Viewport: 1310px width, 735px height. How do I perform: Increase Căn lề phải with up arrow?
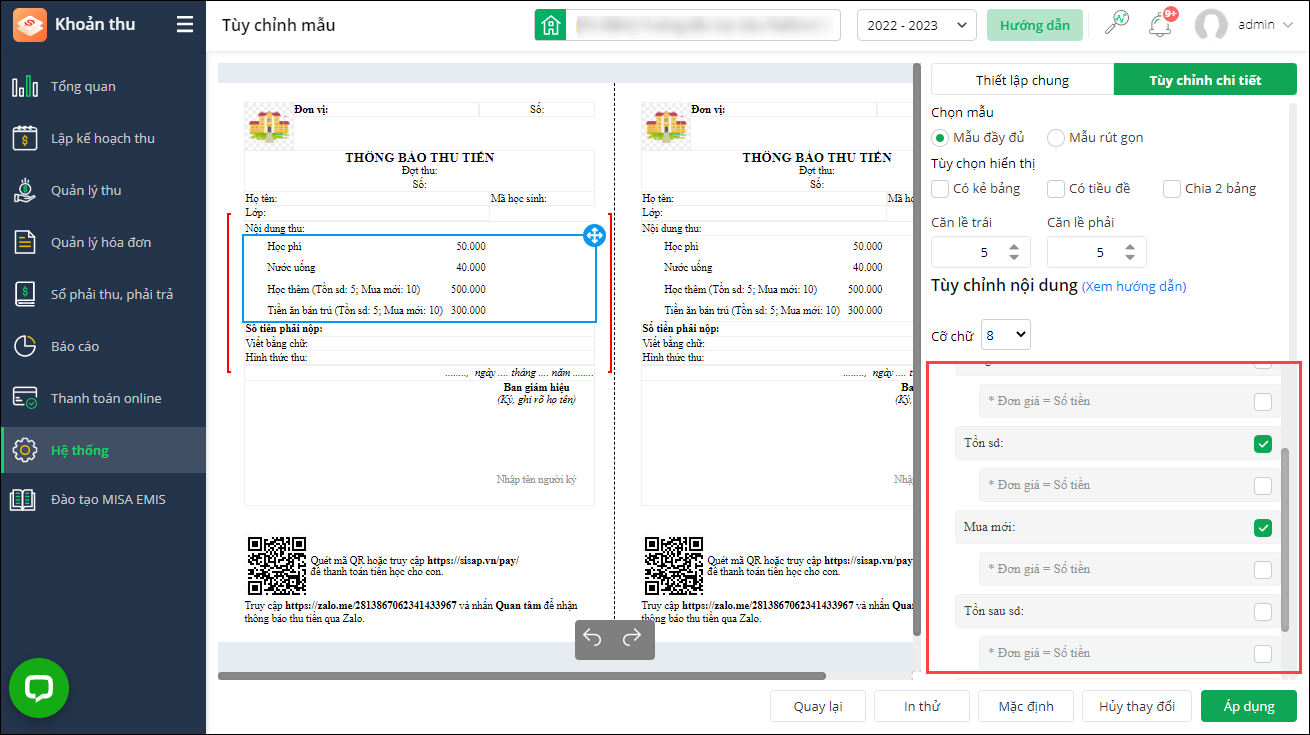click(1130, 246)
